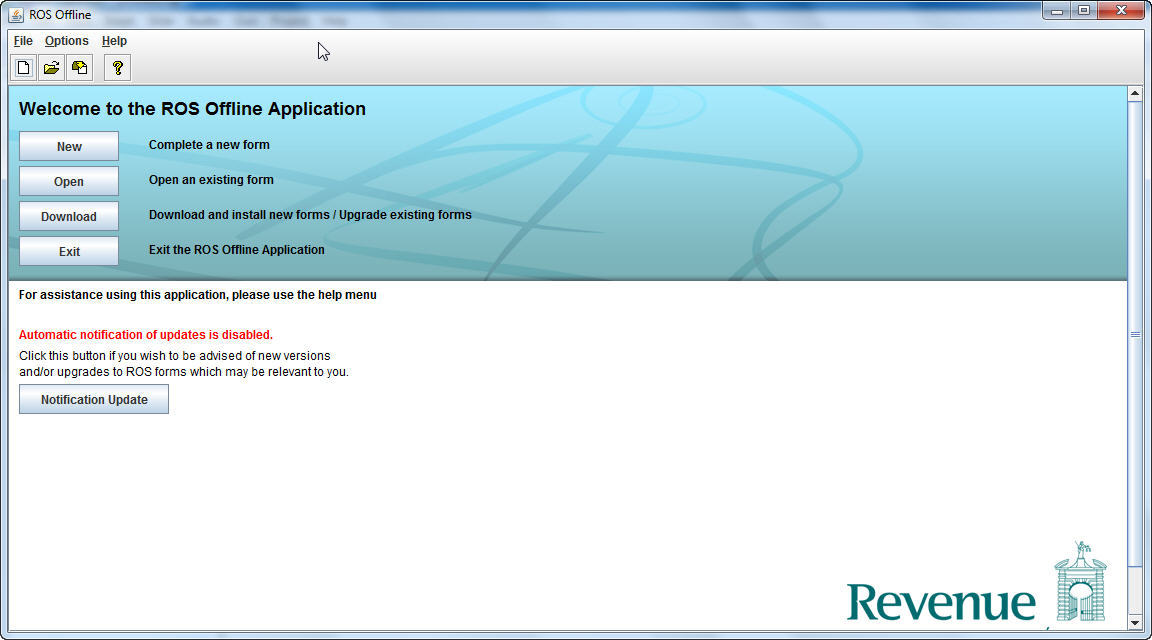
Task: Maximize the ROS Offline window
Action: click(1084, 10)
